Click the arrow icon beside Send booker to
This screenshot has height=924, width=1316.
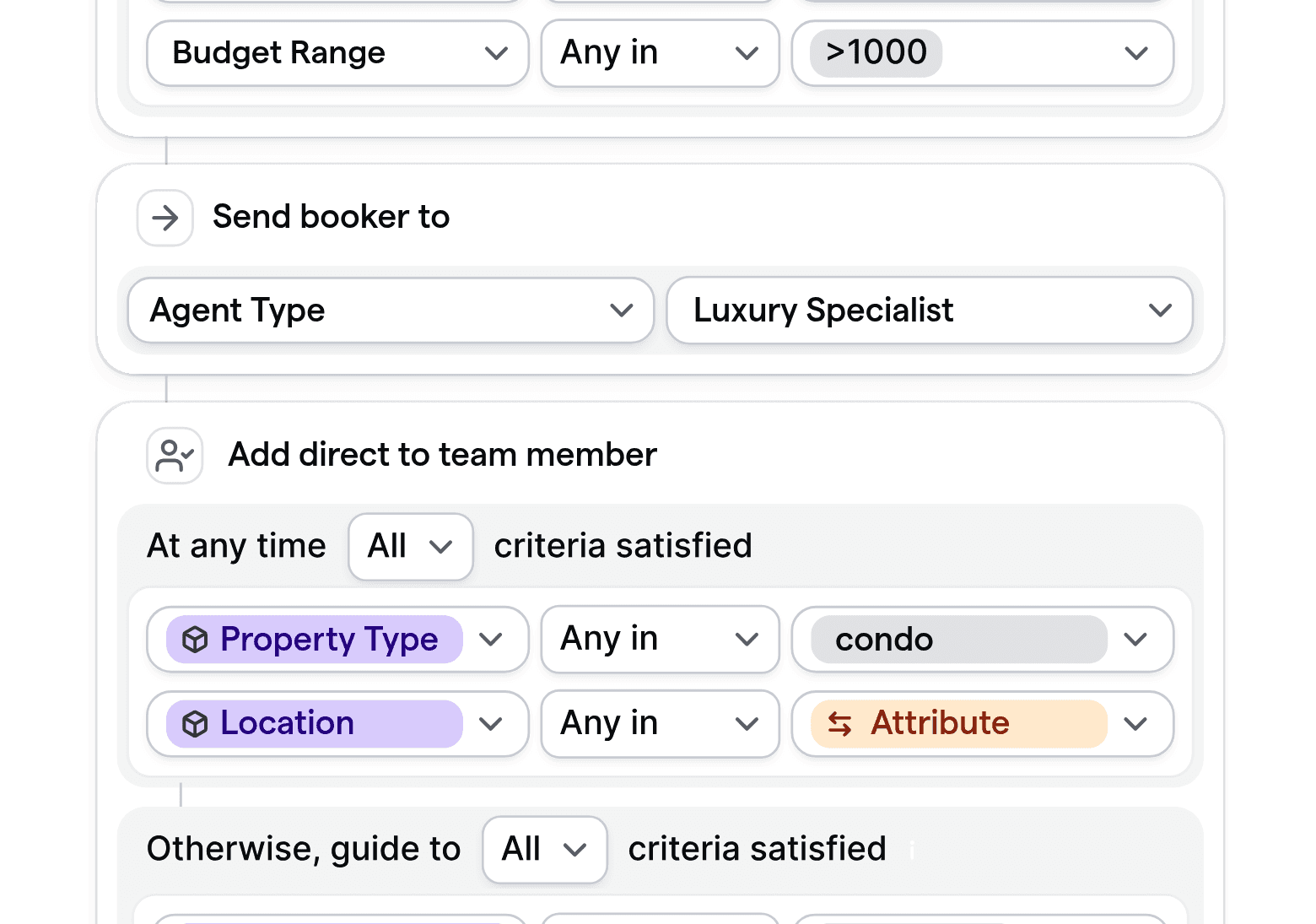[164, 218]
